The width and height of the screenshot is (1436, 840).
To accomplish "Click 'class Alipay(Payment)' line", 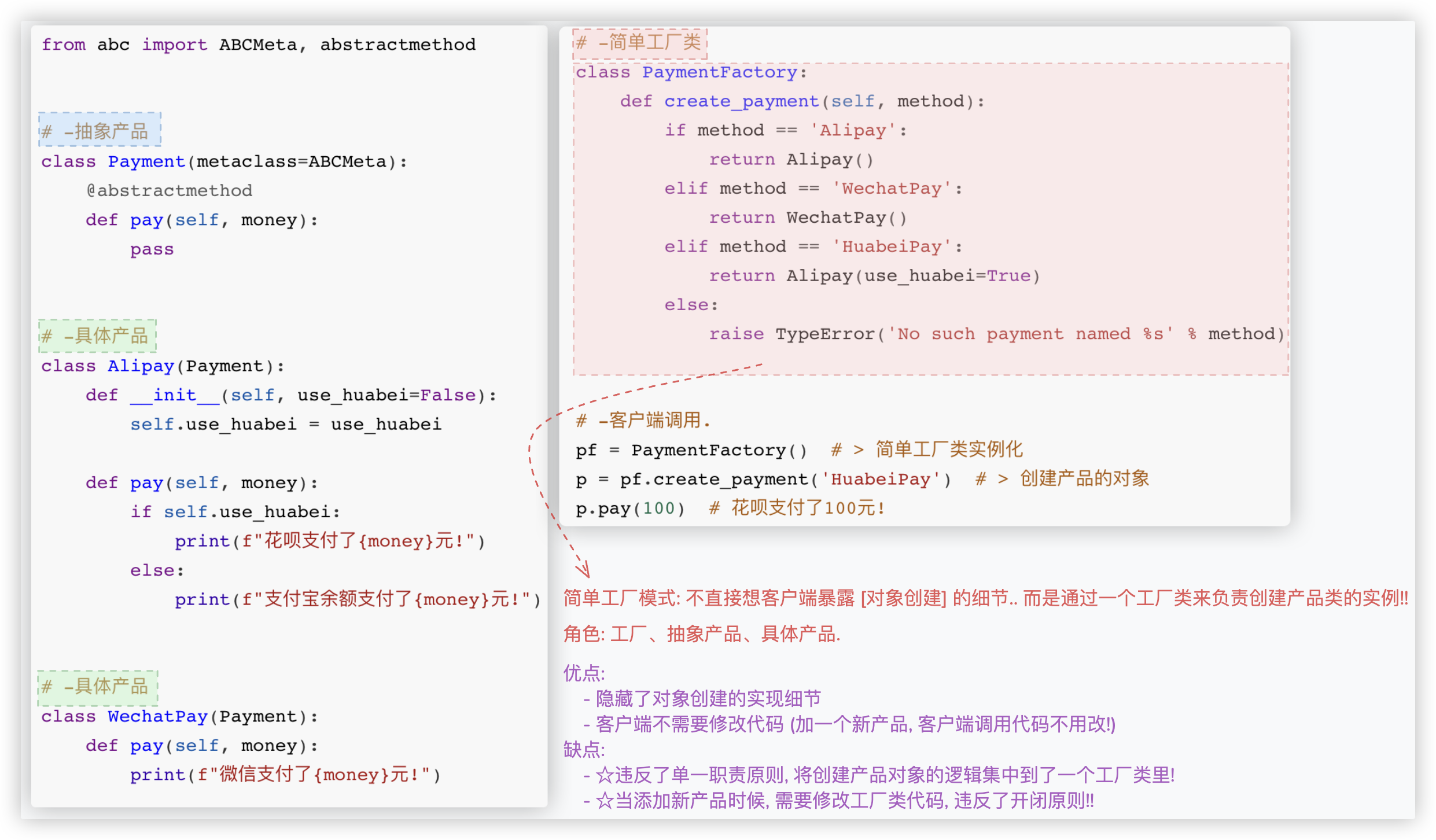I will click(162, 366).
